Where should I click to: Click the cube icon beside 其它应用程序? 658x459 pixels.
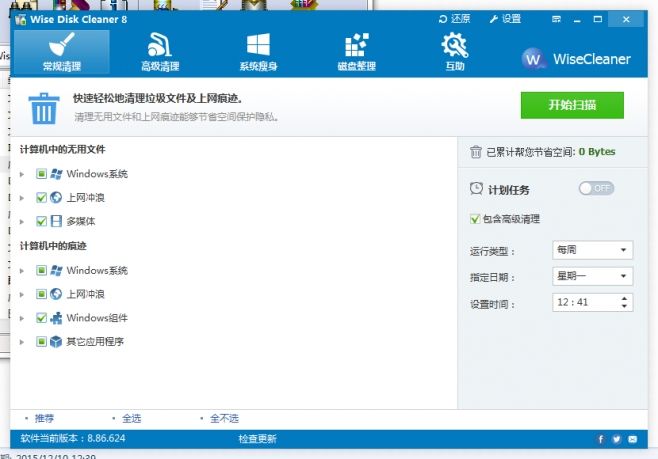56,342
